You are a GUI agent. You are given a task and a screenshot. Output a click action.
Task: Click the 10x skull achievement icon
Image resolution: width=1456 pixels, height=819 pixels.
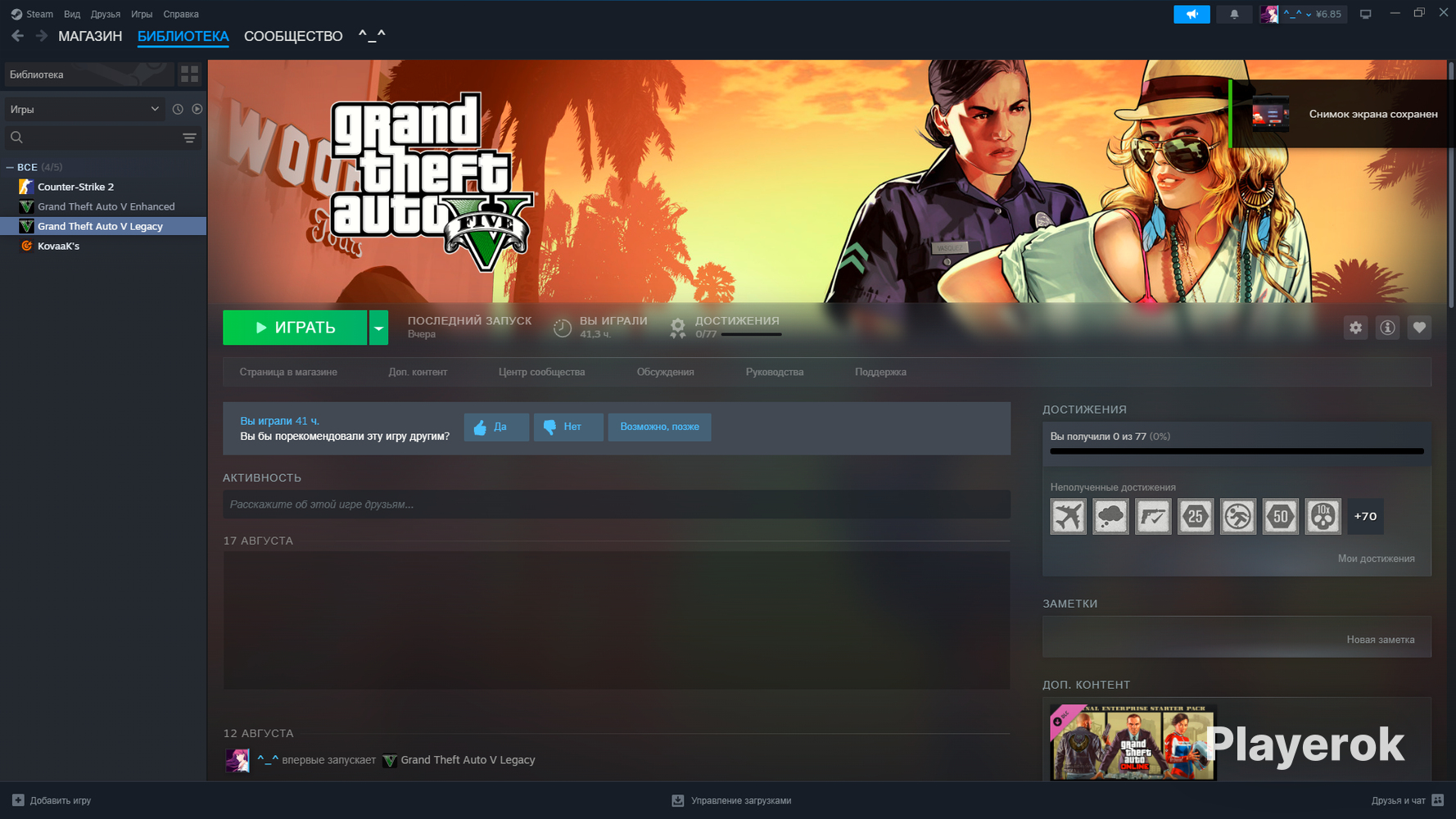[1323, 517]
